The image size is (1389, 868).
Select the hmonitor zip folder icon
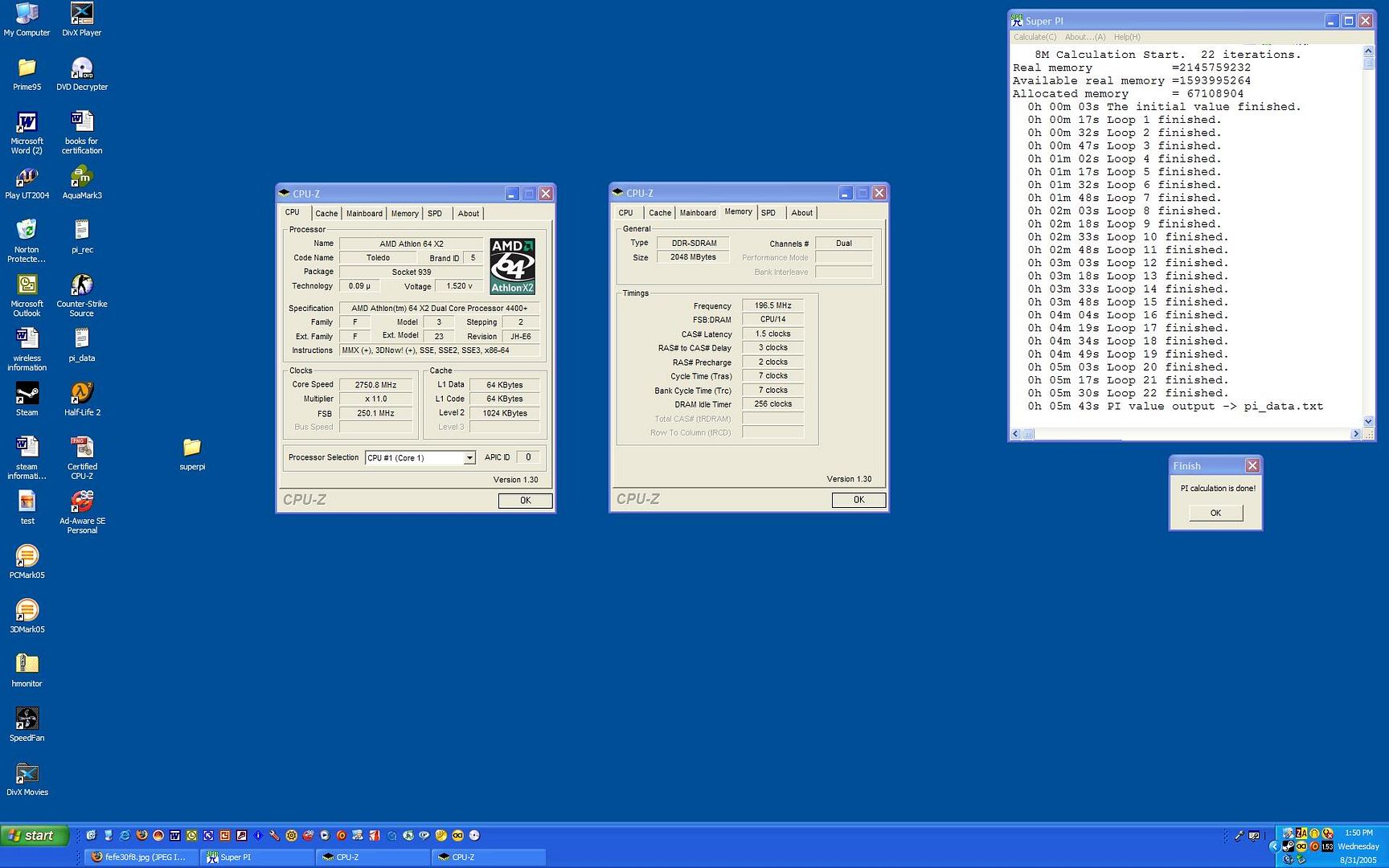pyautogui.click(x=27, y=670)
